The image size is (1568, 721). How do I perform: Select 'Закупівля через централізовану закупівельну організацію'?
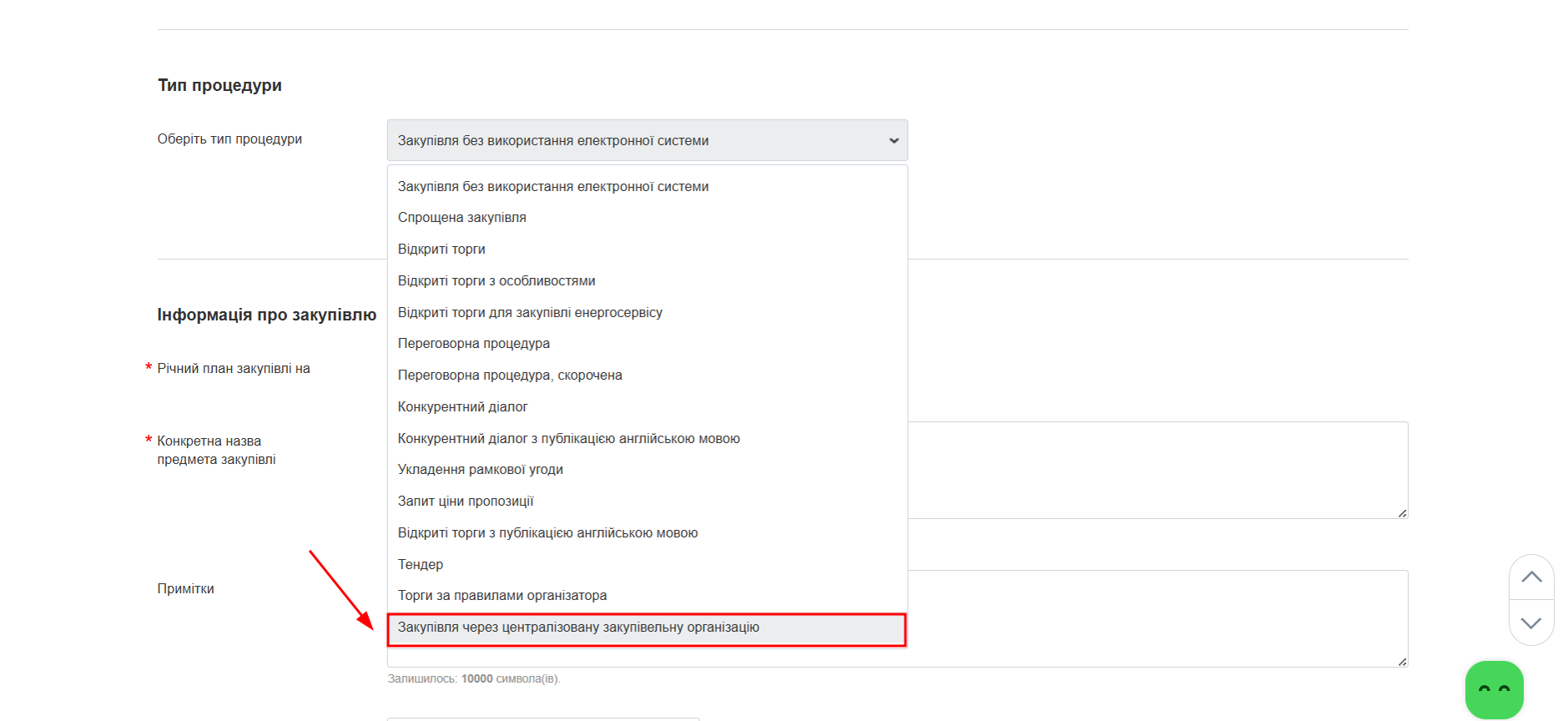pyautogui.click(x=578, y=628)
